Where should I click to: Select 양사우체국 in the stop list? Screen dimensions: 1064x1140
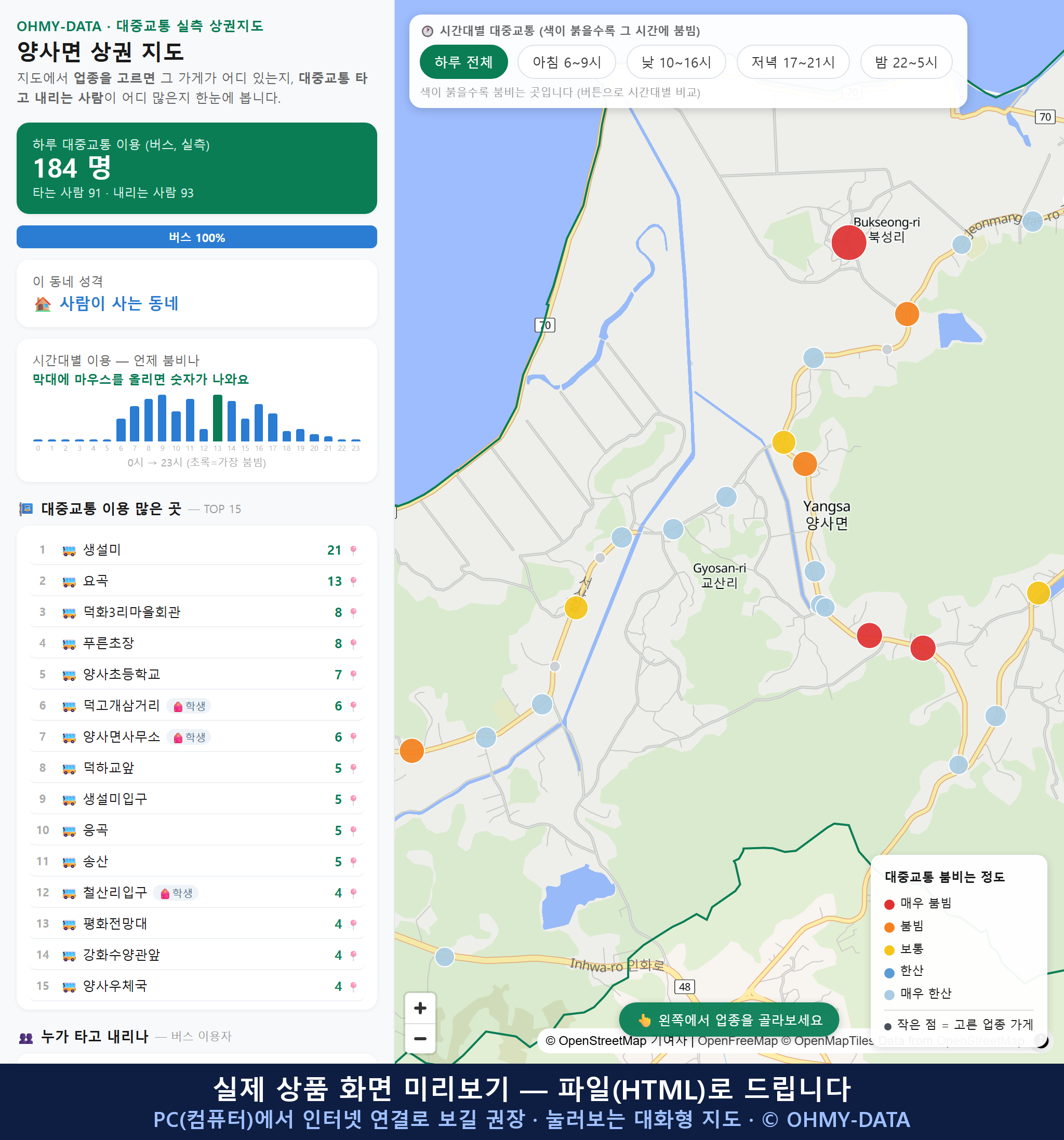coord(197,986)
